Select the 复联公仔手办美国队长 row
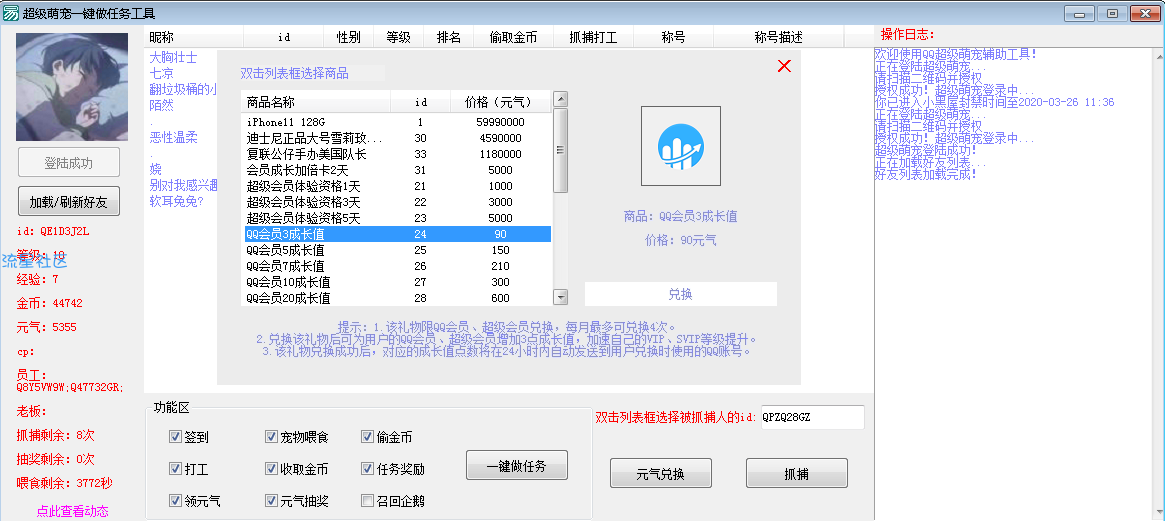 397,154
